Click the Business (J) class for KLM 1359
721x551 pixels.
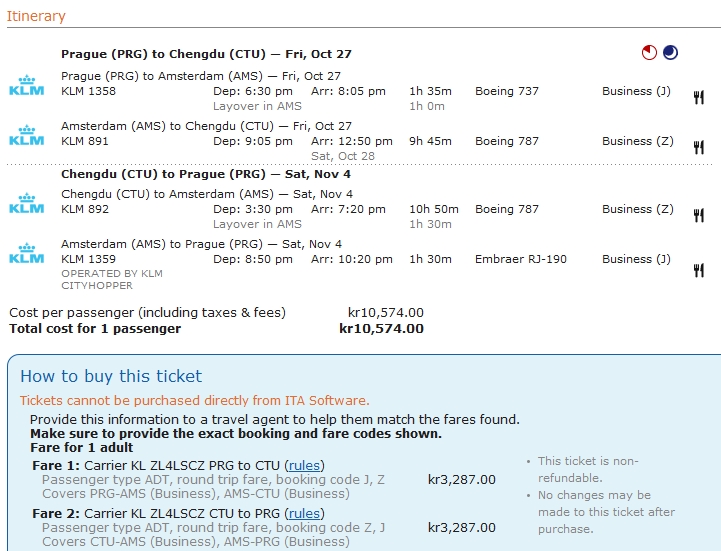[x=636, y=259]
